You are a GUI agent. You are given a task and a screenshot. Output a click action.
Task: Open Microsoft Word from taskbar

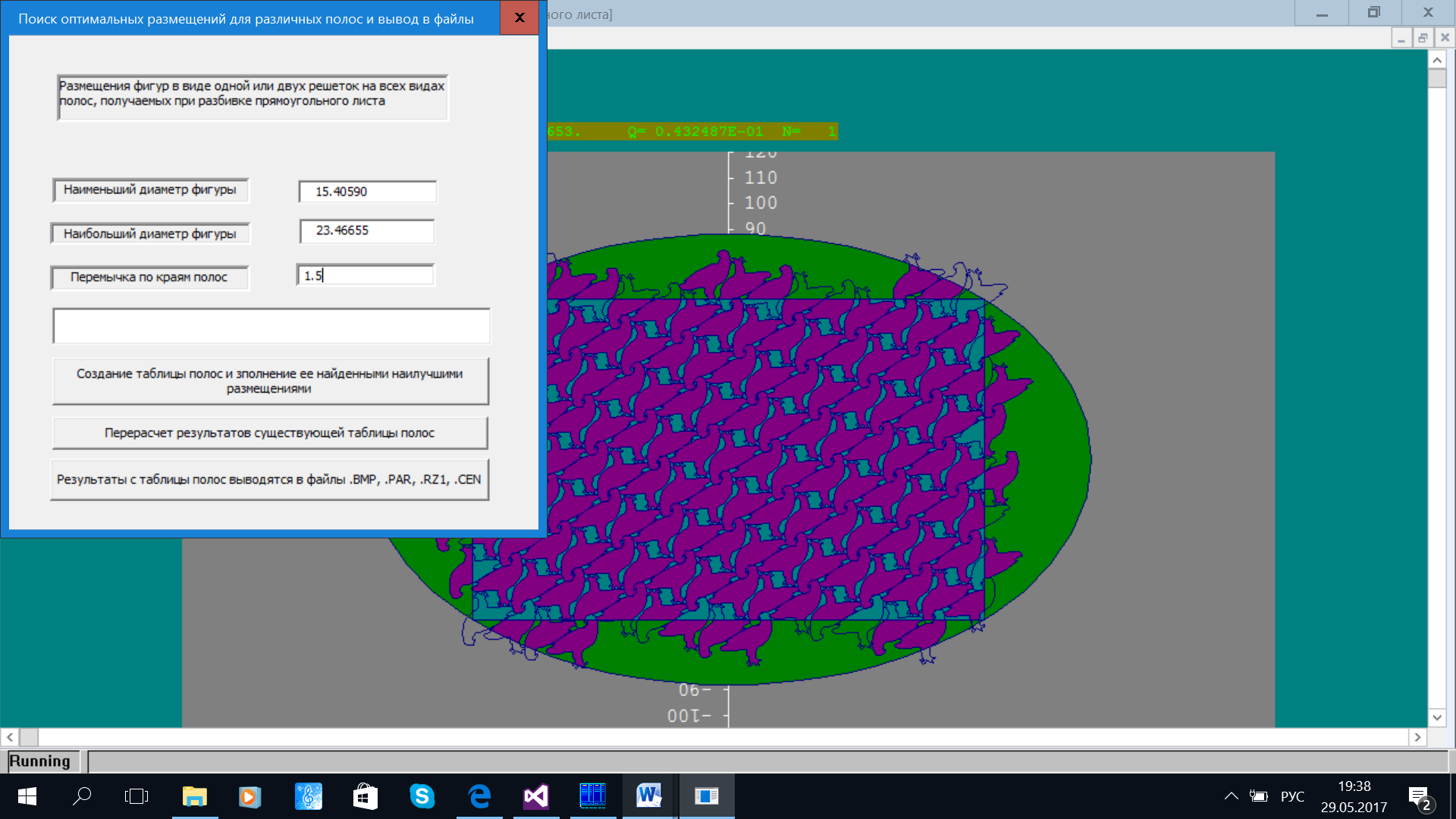point(648,796)
